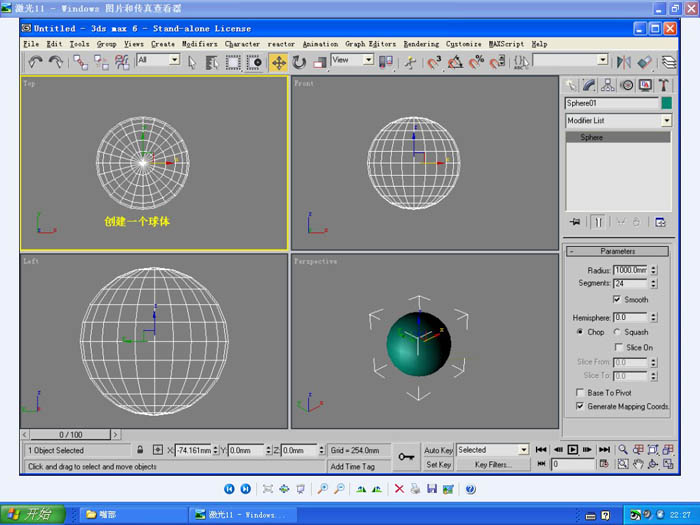Select the Select and Rotate tool
The height and width of the screenshot is (525, 700).
[299, 62]
